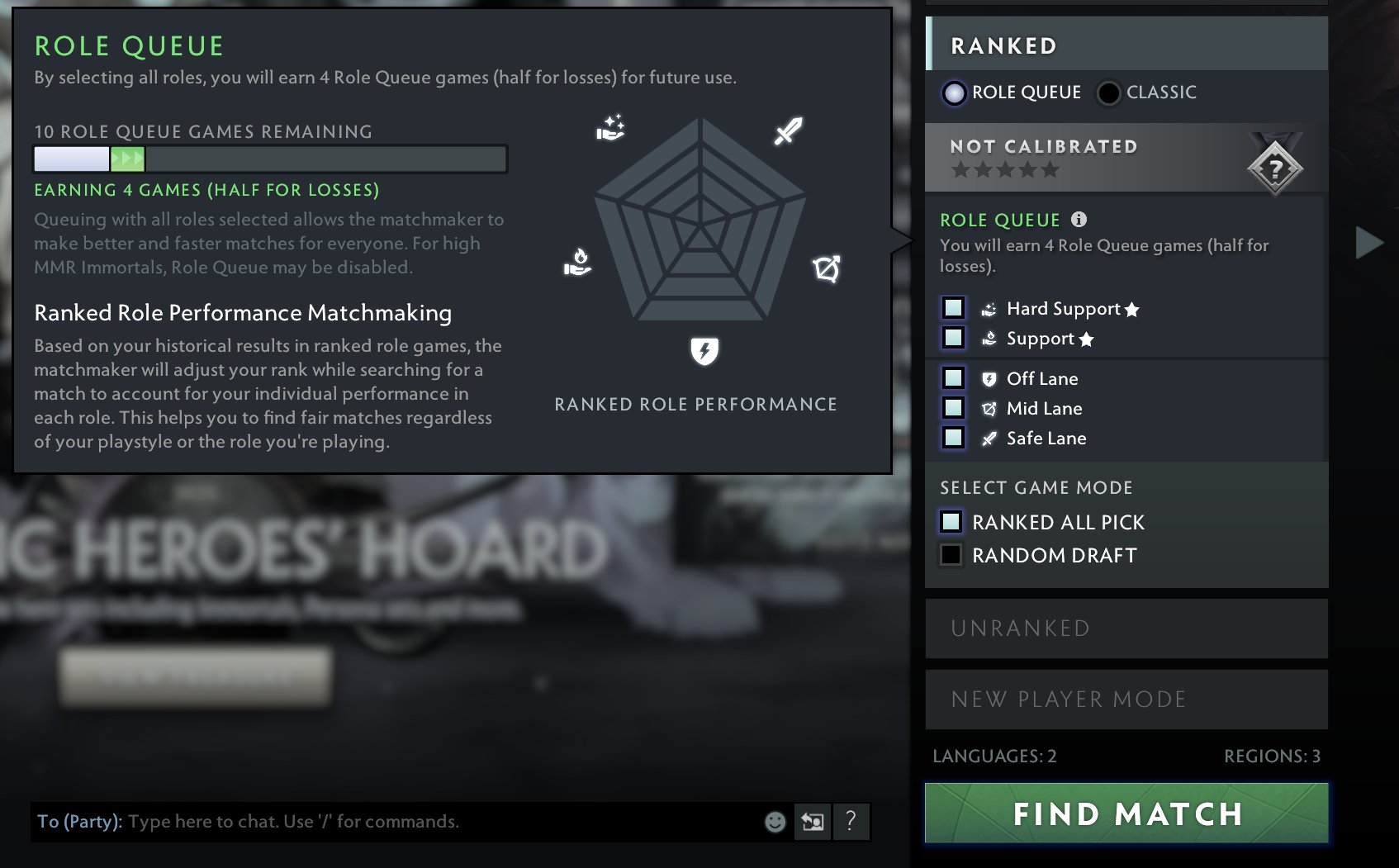Click the sword Safe Lane icon on radar chart
Image resolution: width=1399 pixels, height=868 pixels.
pos(788,130)
